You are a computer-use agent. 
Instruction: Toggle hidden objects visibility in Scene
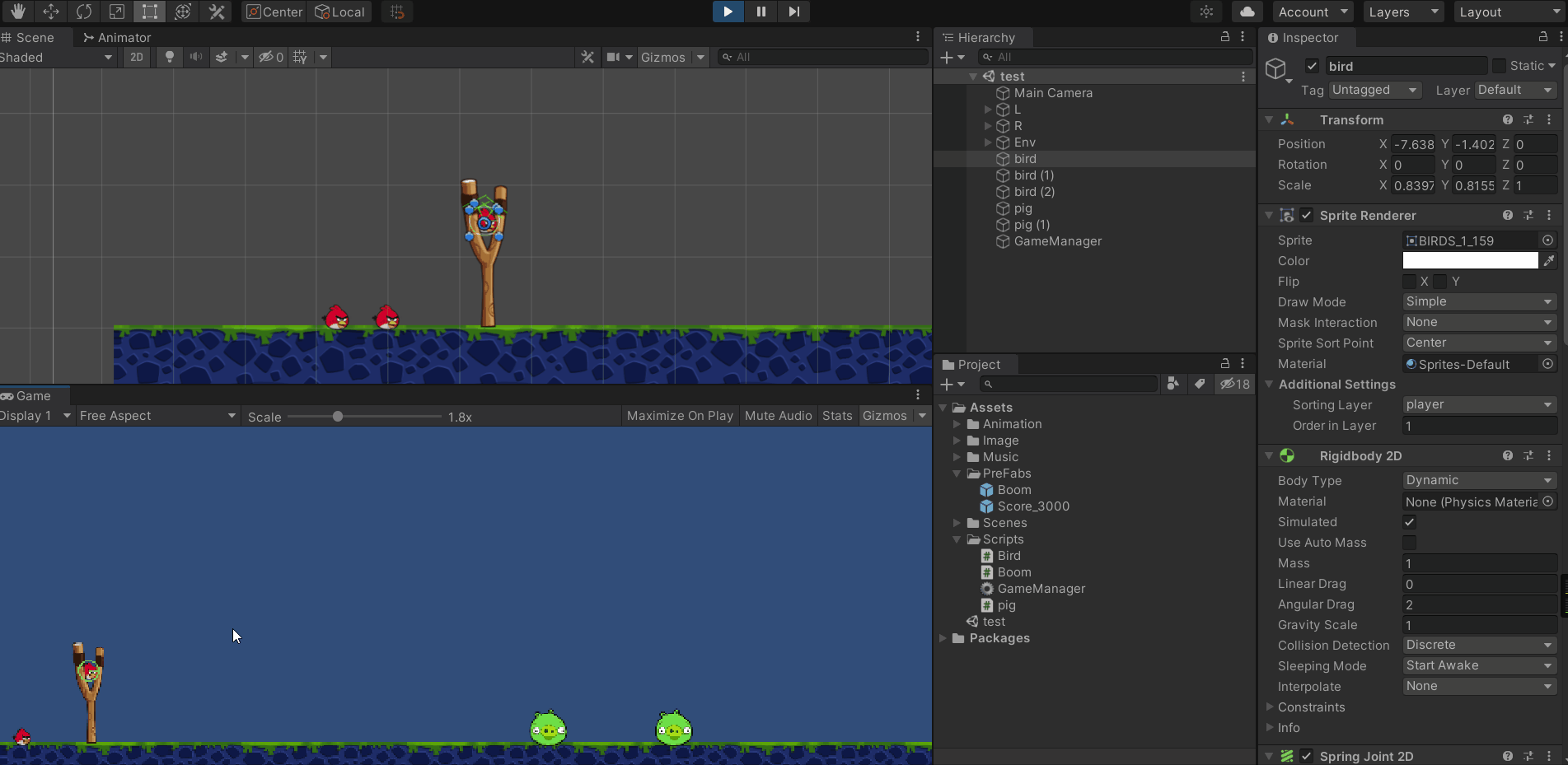[271, 57]
